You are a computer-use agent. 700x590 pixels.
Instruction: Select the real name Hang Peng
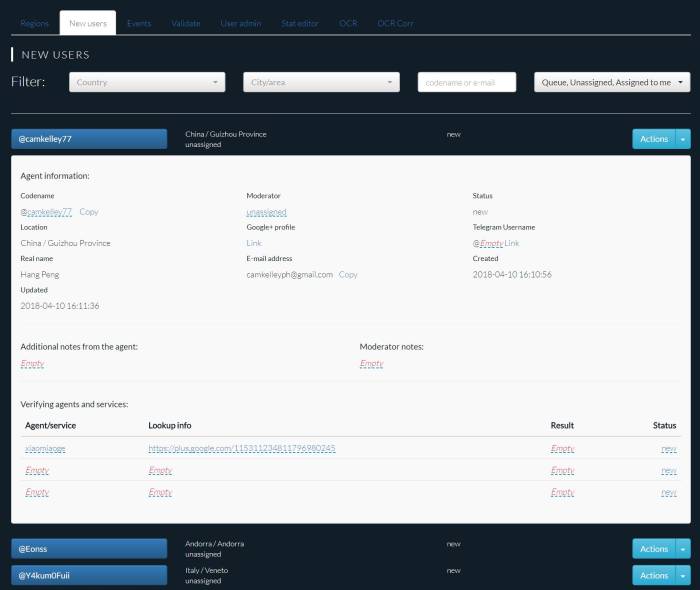[x=40, y=274]
